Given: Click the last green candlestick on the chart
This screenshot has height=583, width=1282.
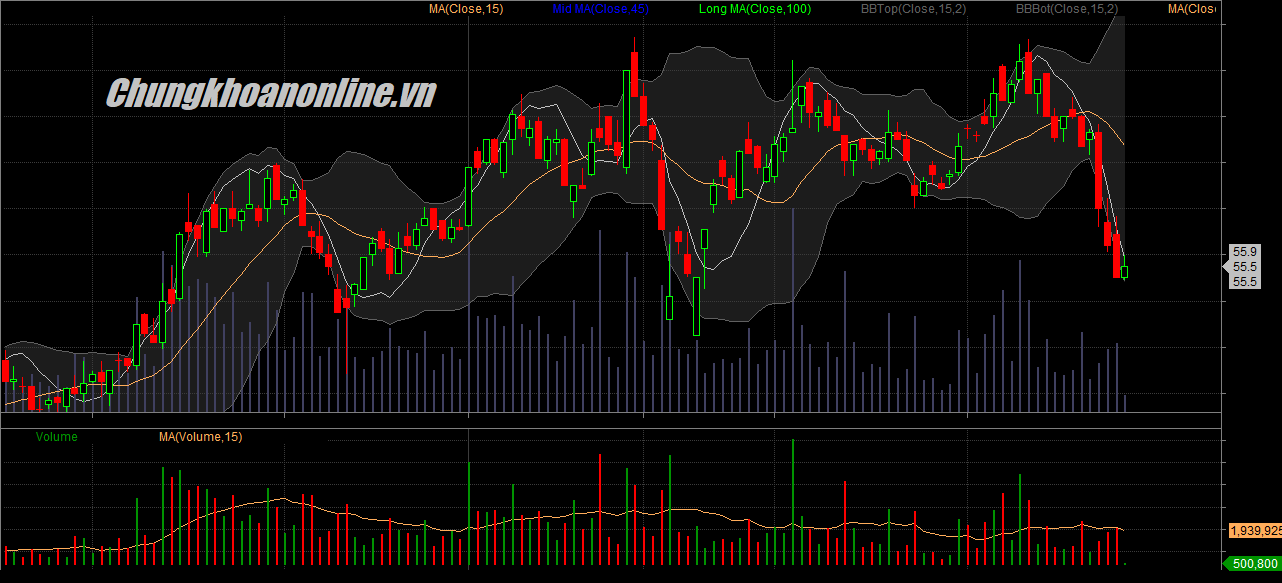Looking at the screenshot, I should tap(1125, 270).
